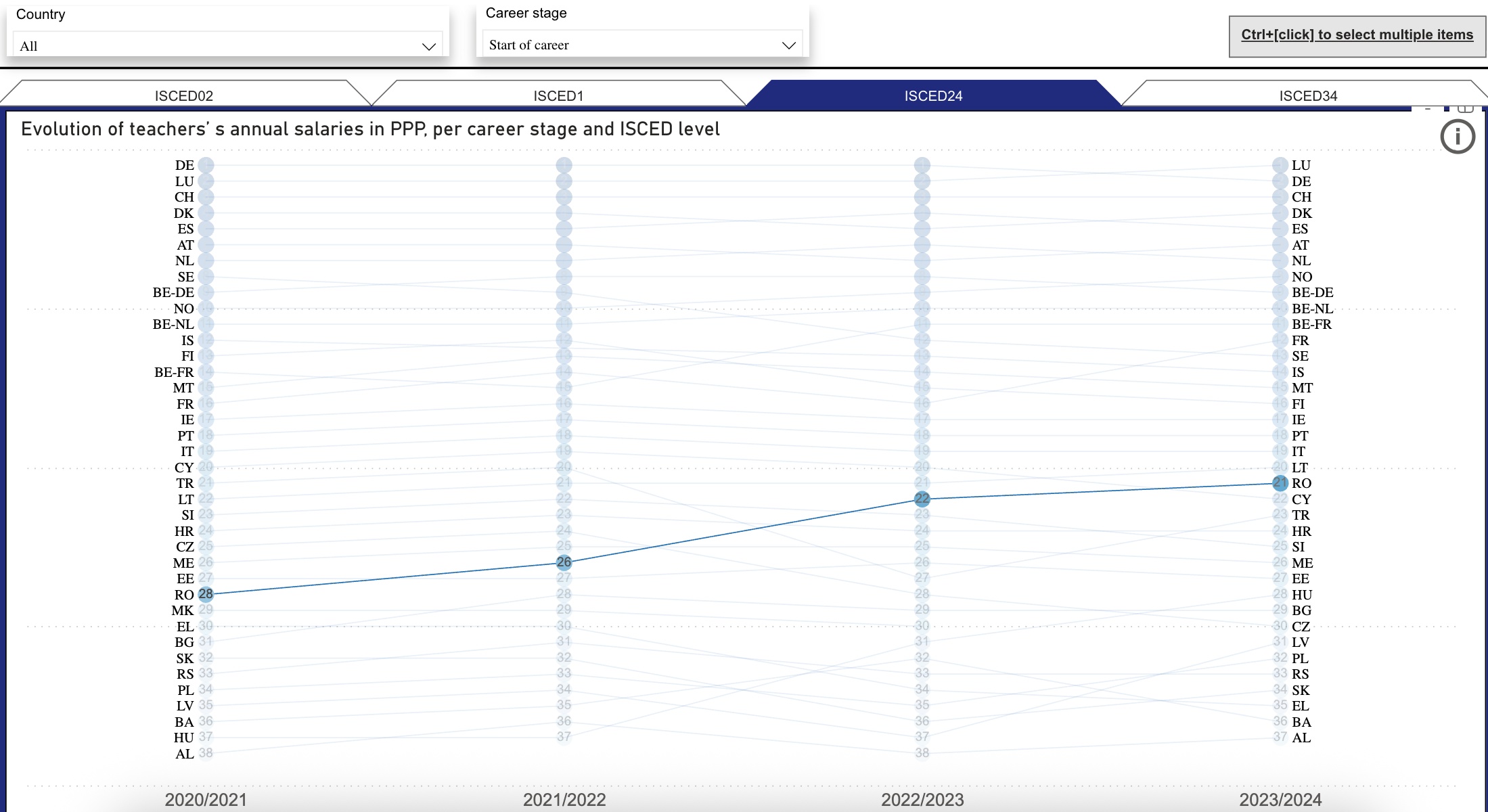Click the BE-FR label in 2023/2024 column

pyautogui.click(x=1311, y=324)
